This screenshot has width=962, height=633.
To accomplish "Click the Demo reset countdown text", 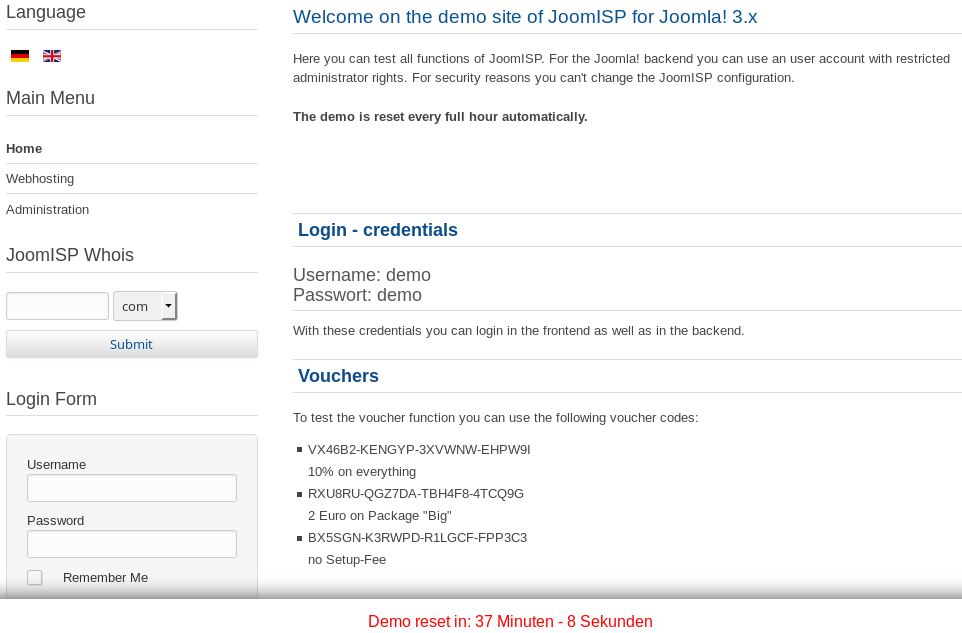I will point(510,621).
